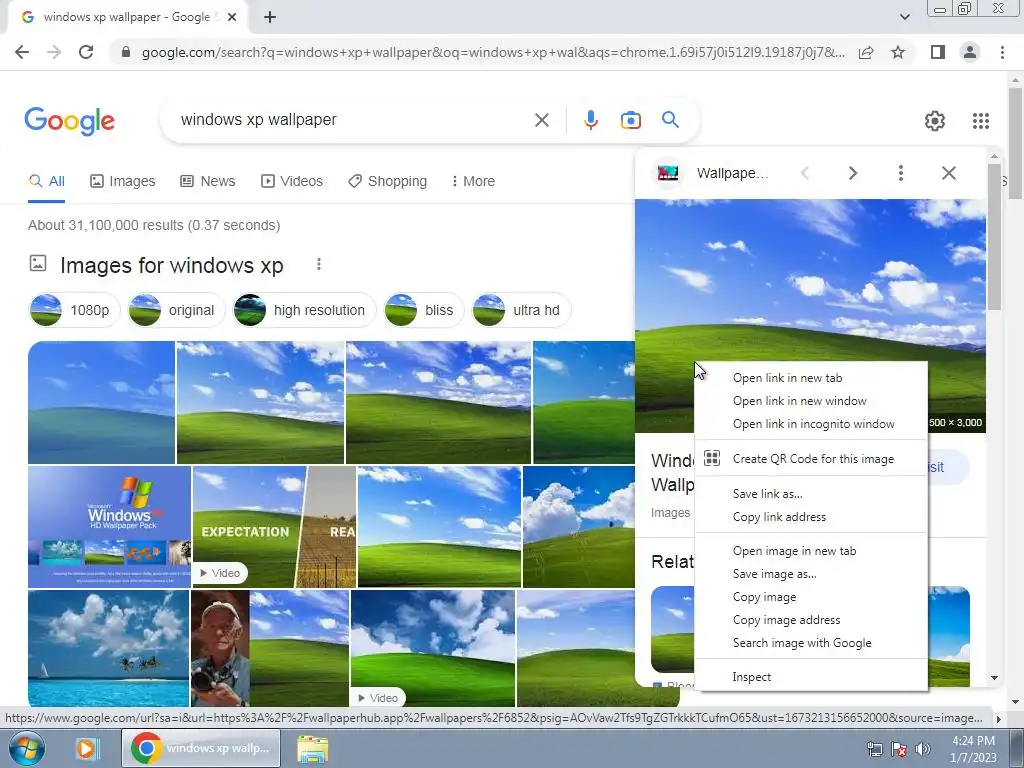Open media player from the taskbar

click(x=86, y=748)
